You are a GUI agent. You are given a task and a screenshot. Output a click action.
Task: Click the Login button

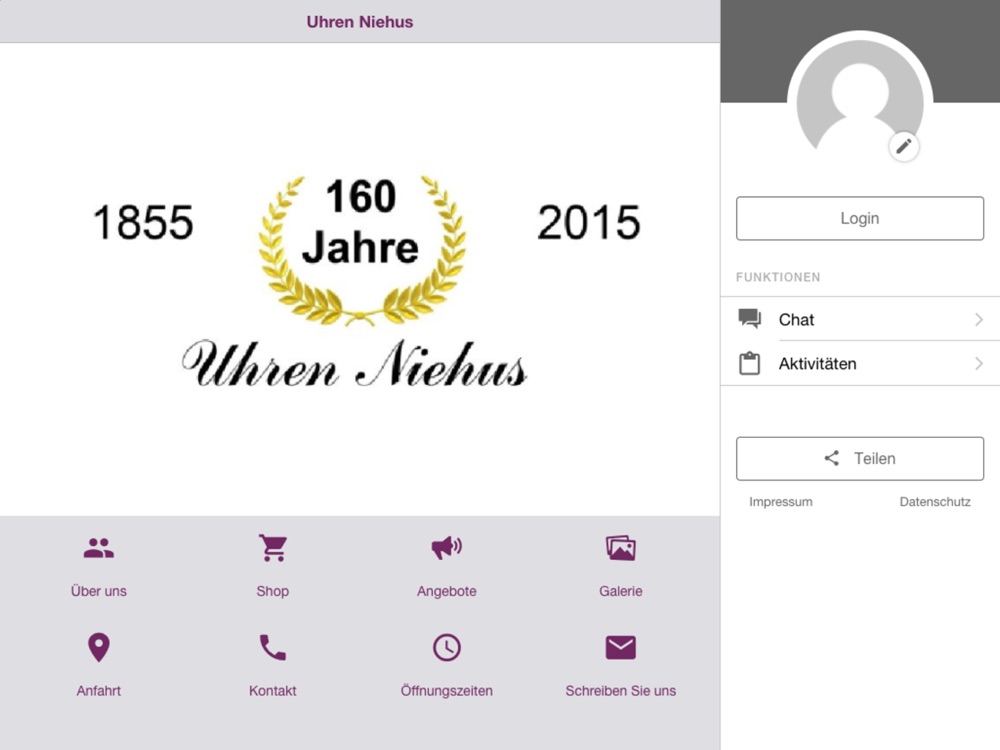pyautogui.click(x=860, y=218)
